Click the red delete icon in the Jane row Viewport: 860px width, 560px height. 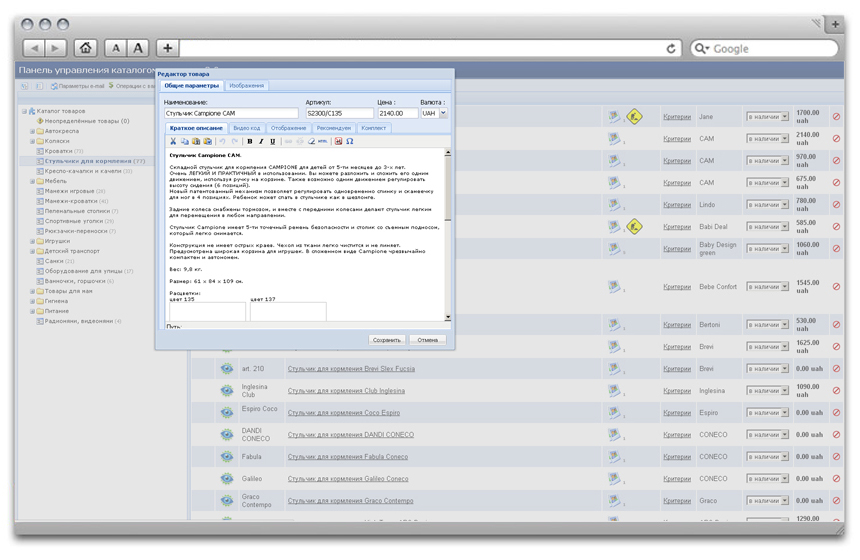pyautogui.click(x=836, y=117)
